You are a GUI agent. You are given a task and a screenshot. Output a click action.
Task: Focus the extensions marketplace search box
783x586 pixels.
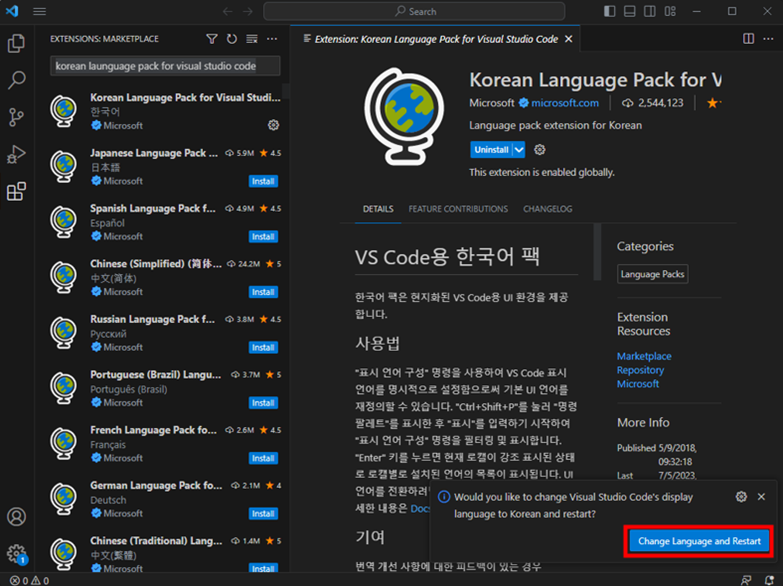point(165,66)
